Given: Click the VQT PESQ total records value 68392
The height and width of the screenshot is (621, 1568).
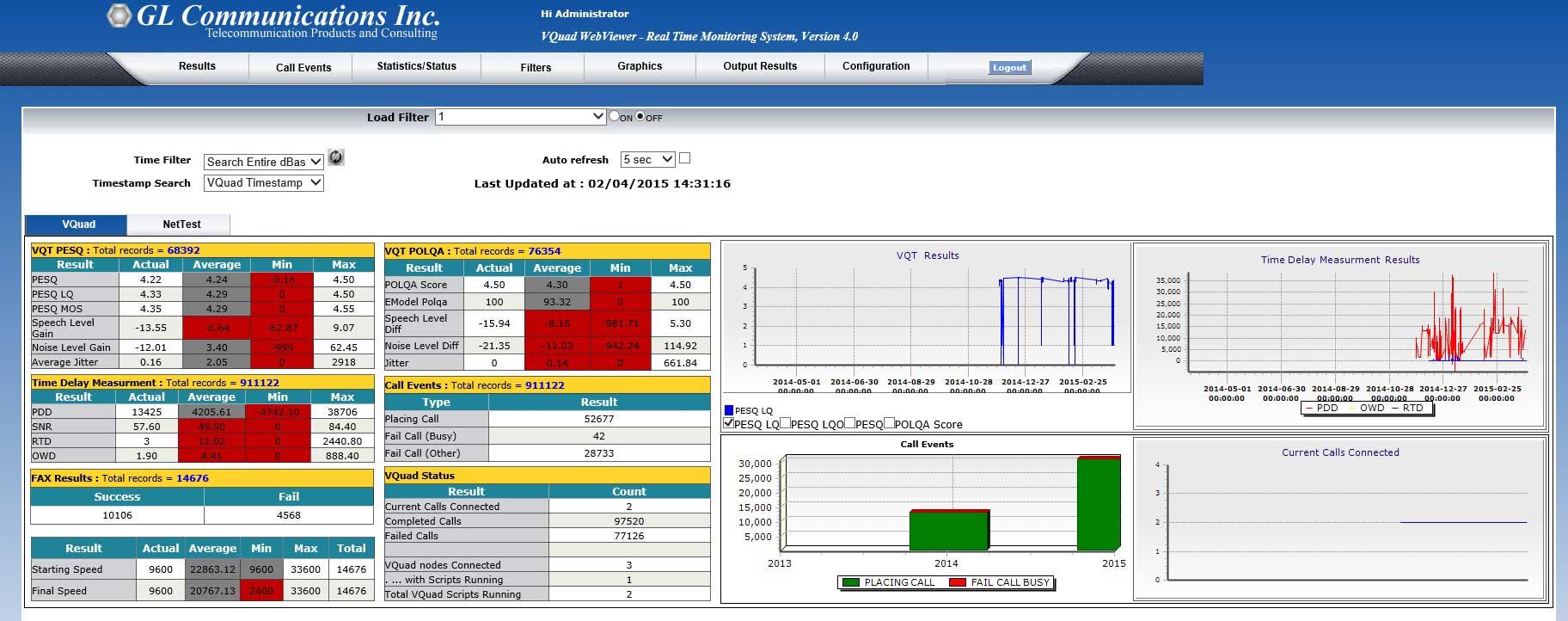Looking at the screenshot, I should 183,250.
